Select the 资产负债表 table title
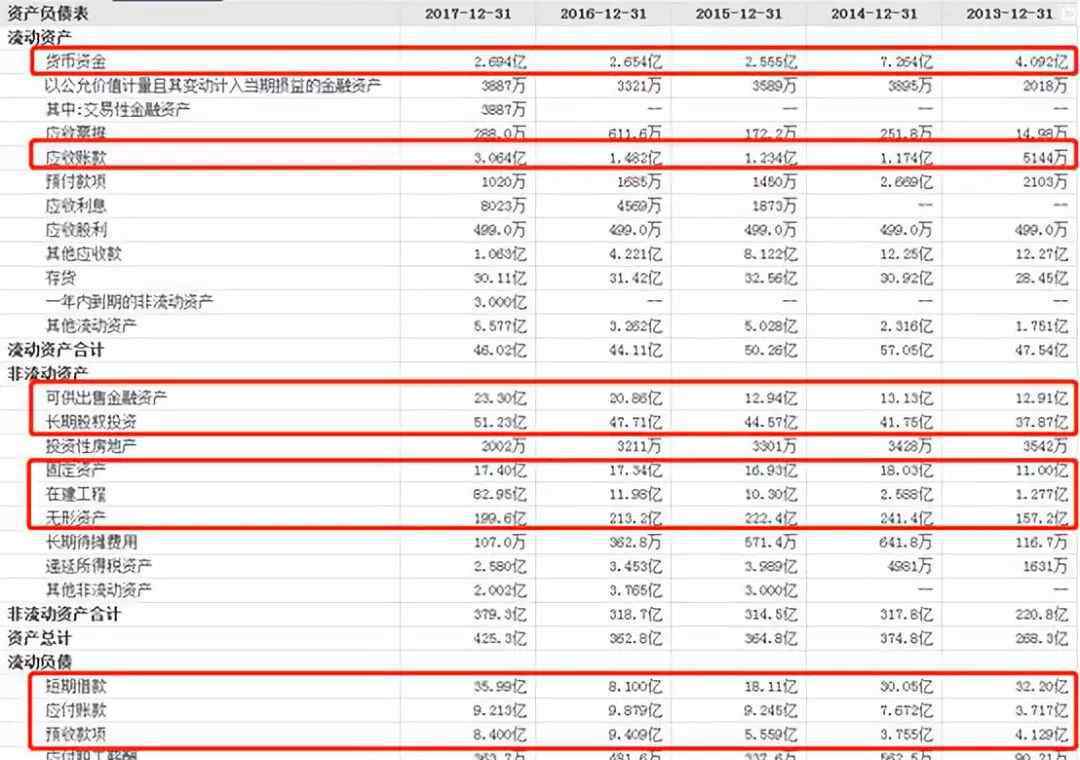 (x=47, y=13)
